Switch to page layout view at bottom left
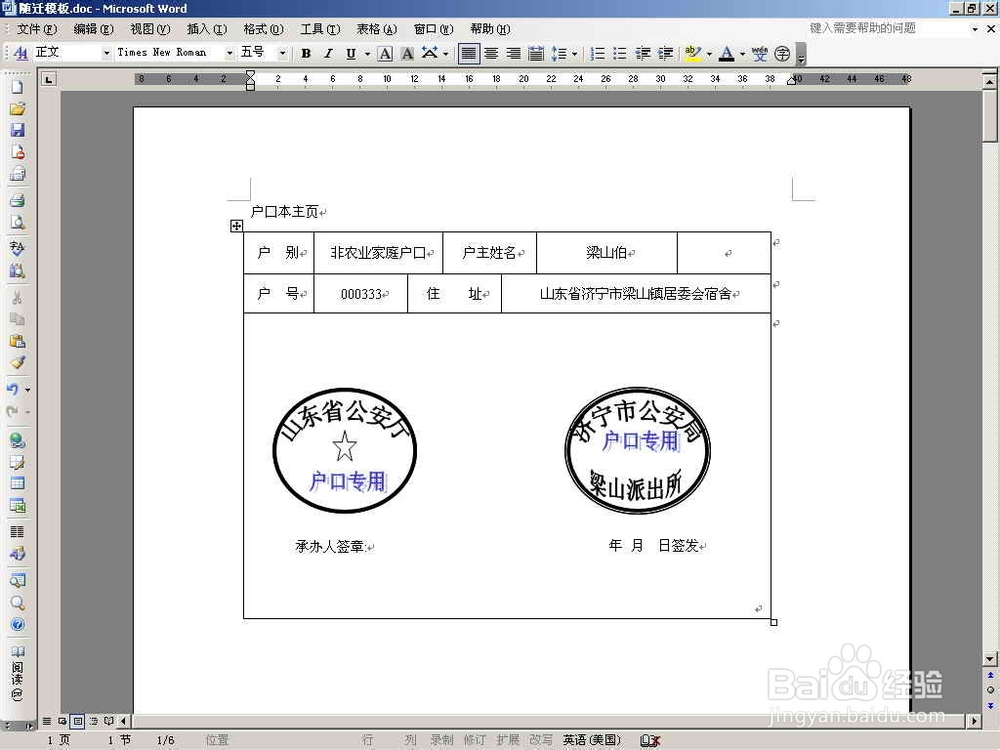This screenshot has width=1000, height=750. click(x=78, y=721)
